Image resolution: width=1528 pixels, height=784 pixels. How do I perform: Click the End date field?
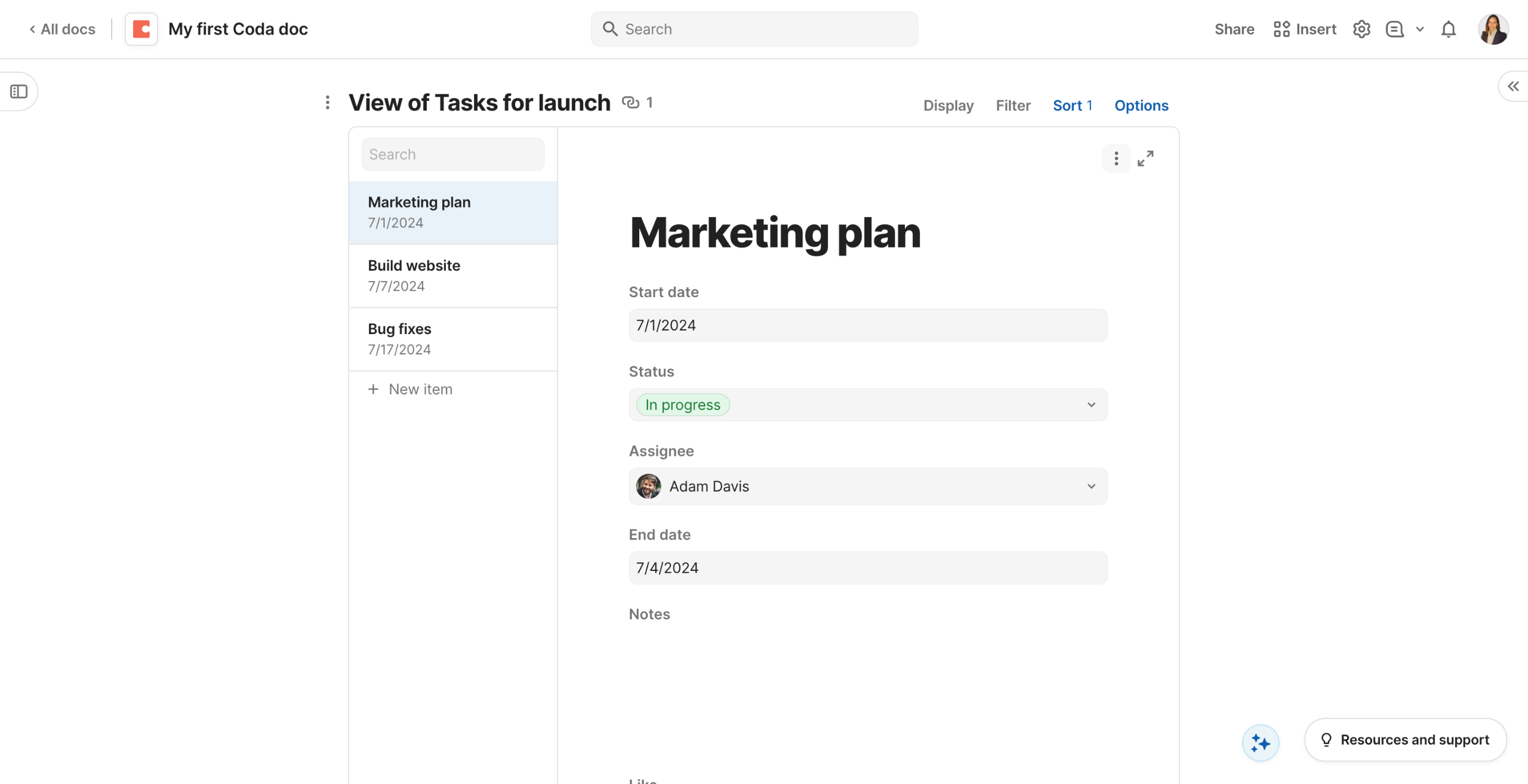tap(867, 567)
